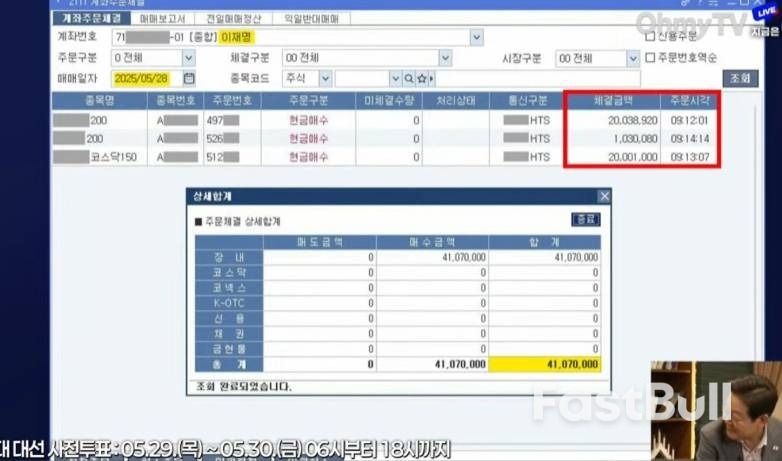Click the 종목번호 column header
The image size is (782, 461).
(x=176, y=101)
